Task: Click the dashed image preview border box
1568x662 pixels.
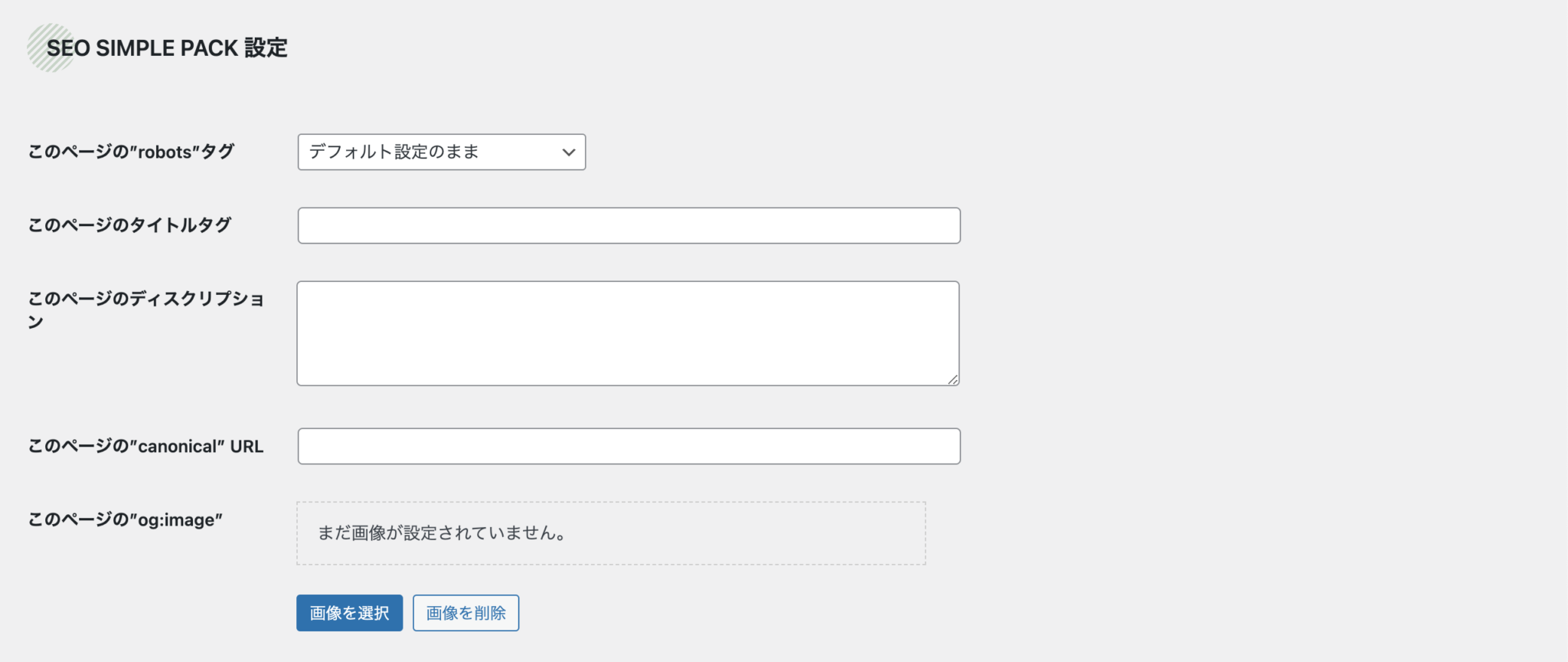Action: pos(610,533)
